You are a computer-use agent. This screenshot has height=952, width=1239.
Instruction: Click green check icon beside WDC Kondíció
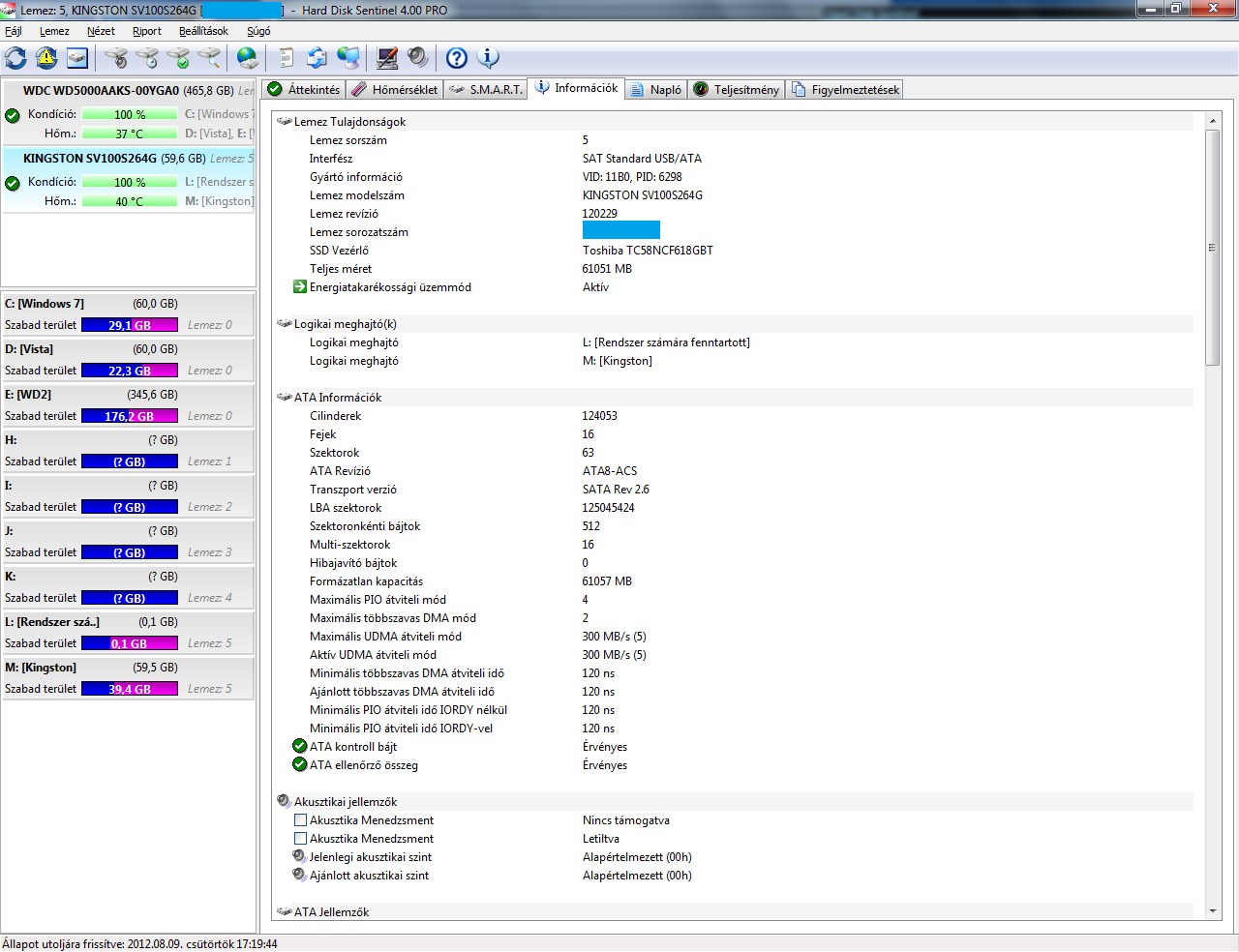pos(13,115)
